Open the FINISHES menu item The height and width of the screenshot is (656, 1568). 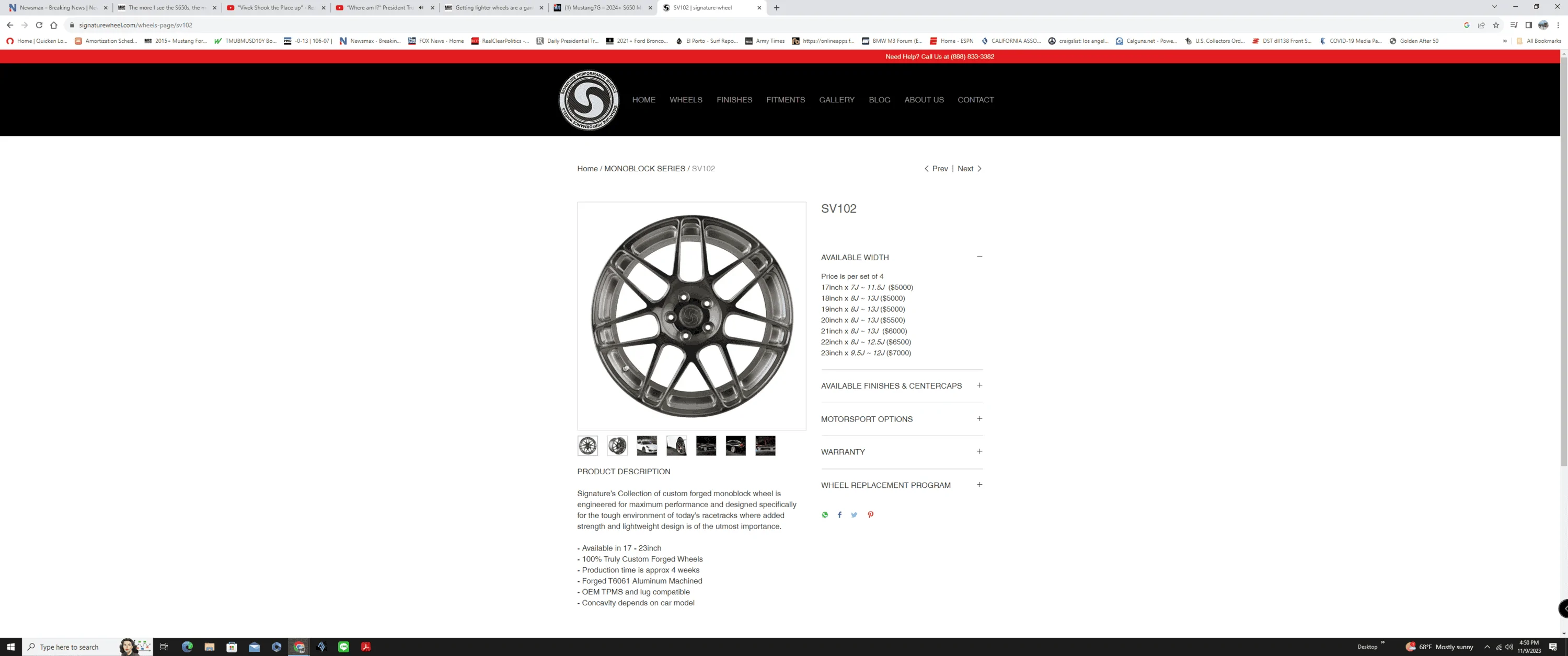pyautogui.click(x=734, y=100)
